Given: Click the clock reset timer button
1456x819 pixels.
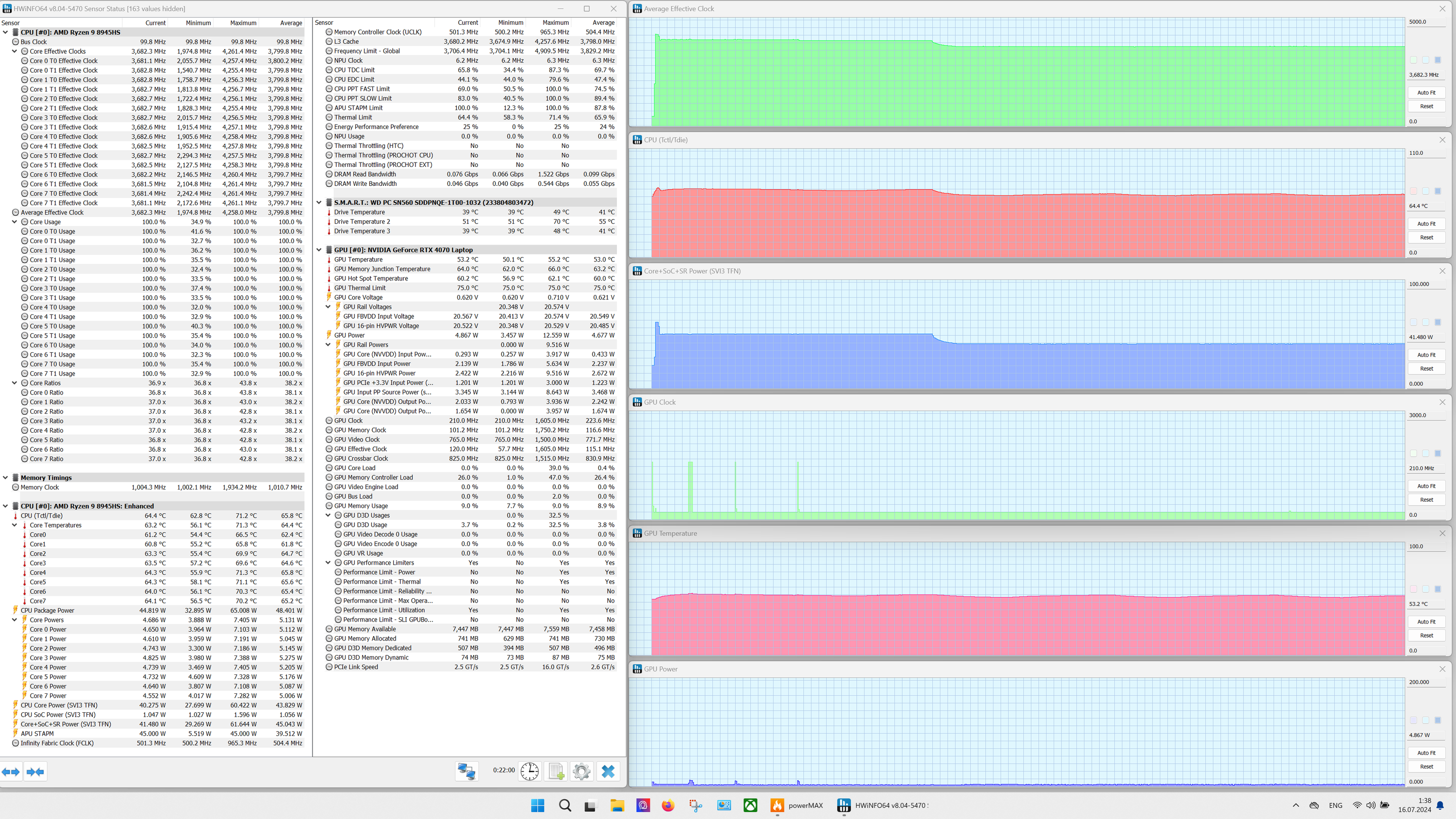Looking at the screenshot, I should (x=529, y=771).
